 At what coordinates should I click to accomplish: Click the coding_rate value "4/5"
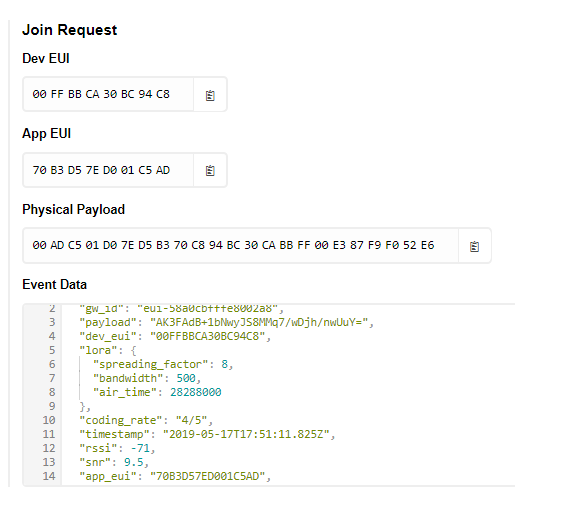click(191, 421)
